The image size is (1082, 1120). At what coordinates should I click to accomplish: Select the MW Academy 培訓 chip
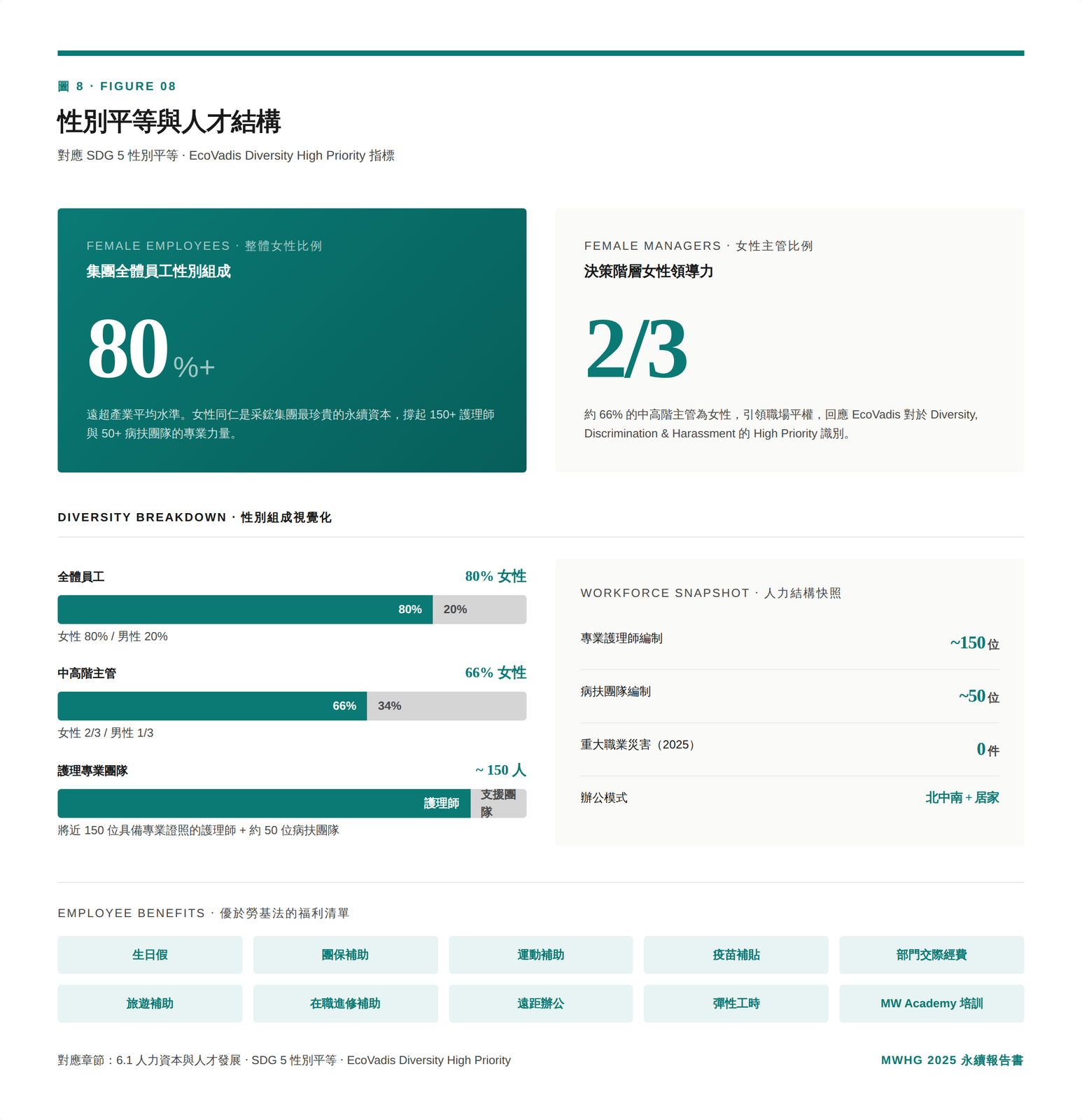pyautogui.click(x=932, y=1004)
